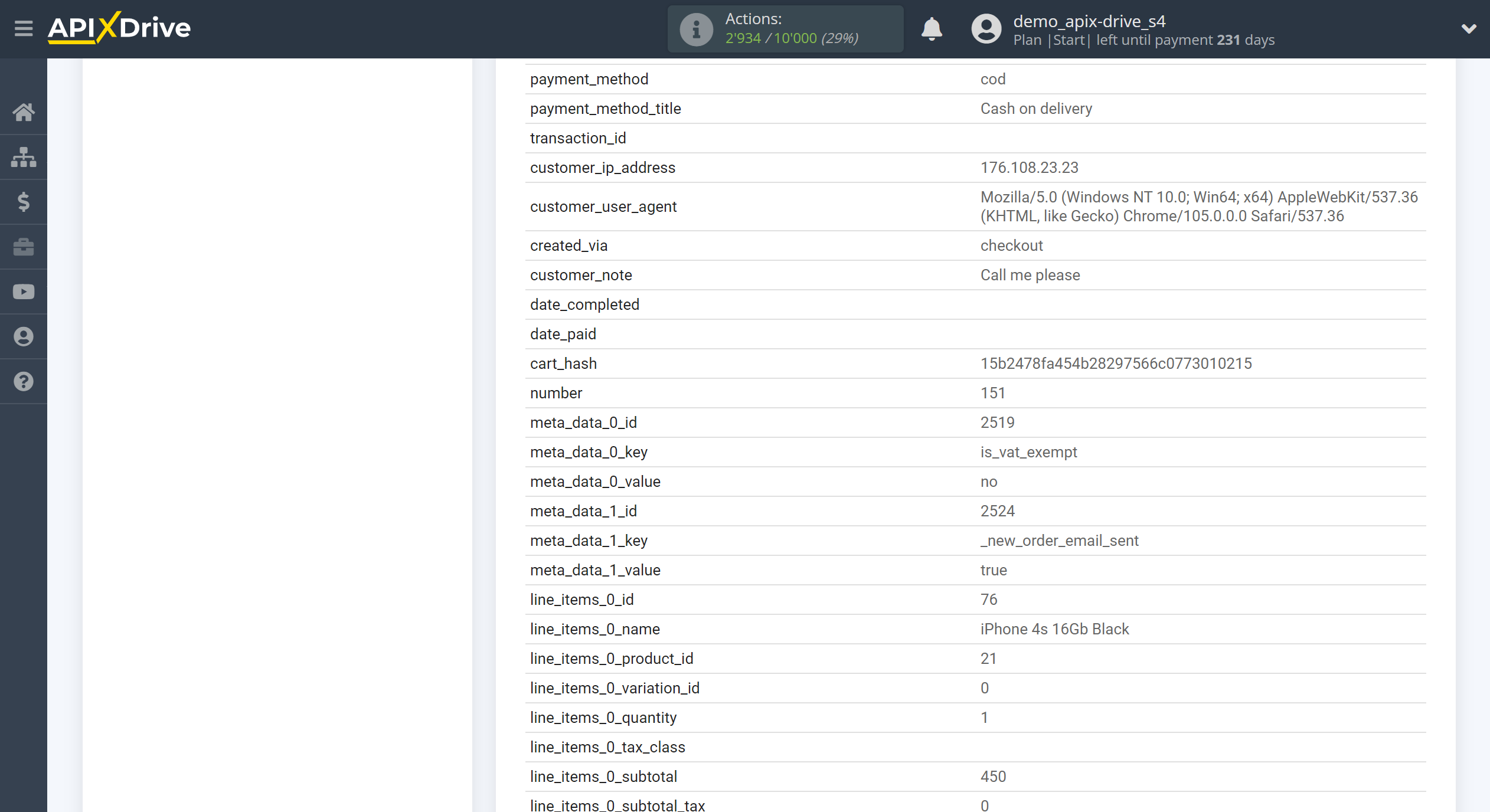
Task: Select the line_items_0_tax_class row label
Action: (x=607, y=747)
